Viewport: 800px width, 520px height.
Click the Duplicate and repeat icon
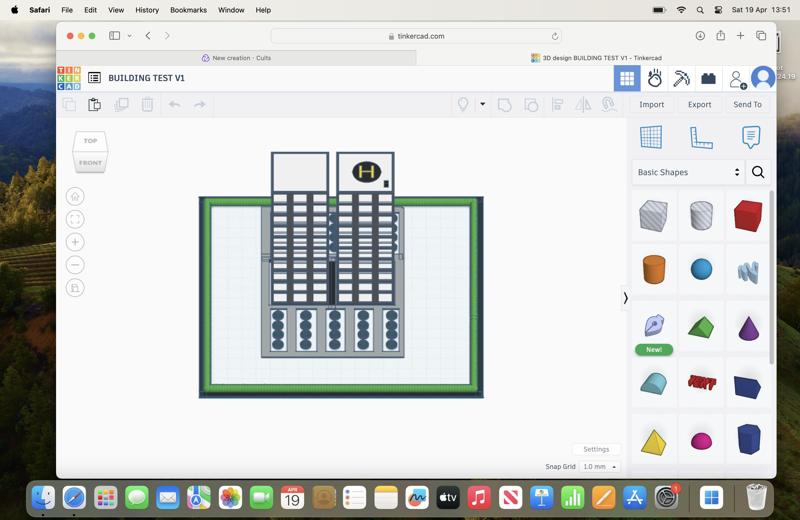121,105
